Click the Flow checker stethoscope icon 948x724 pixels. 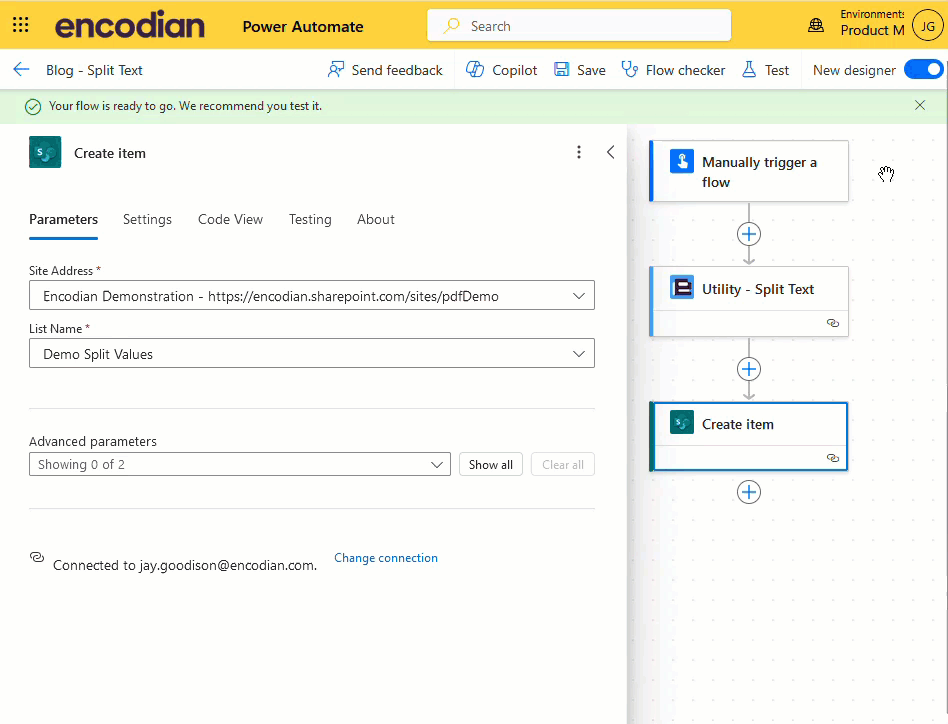click(629, 69)
